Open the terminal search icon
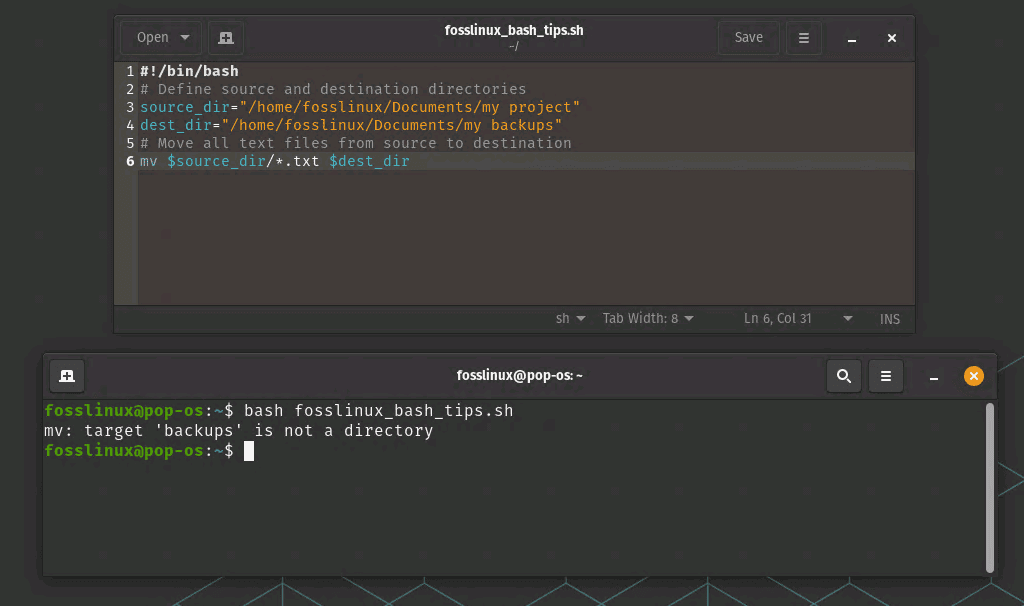The width and height of the screenshot is (1024, 606). coord(844,376)
